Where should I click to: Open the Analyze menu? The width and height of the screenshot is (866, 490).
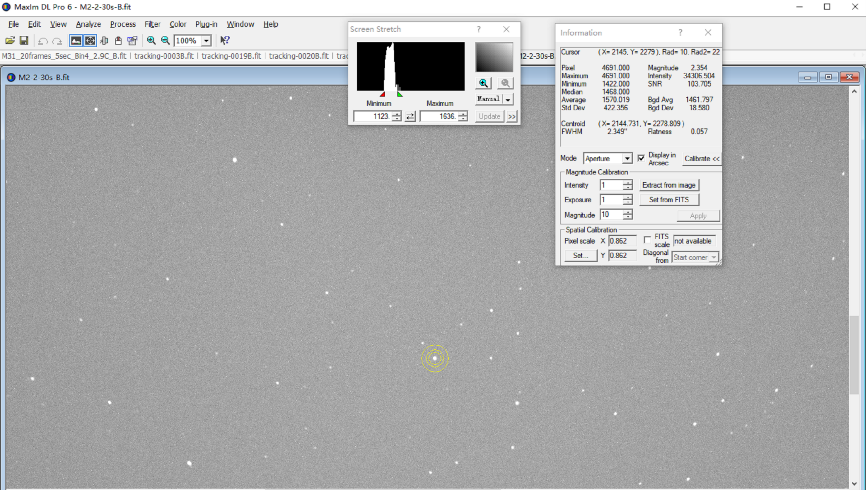tap(88, 24)
